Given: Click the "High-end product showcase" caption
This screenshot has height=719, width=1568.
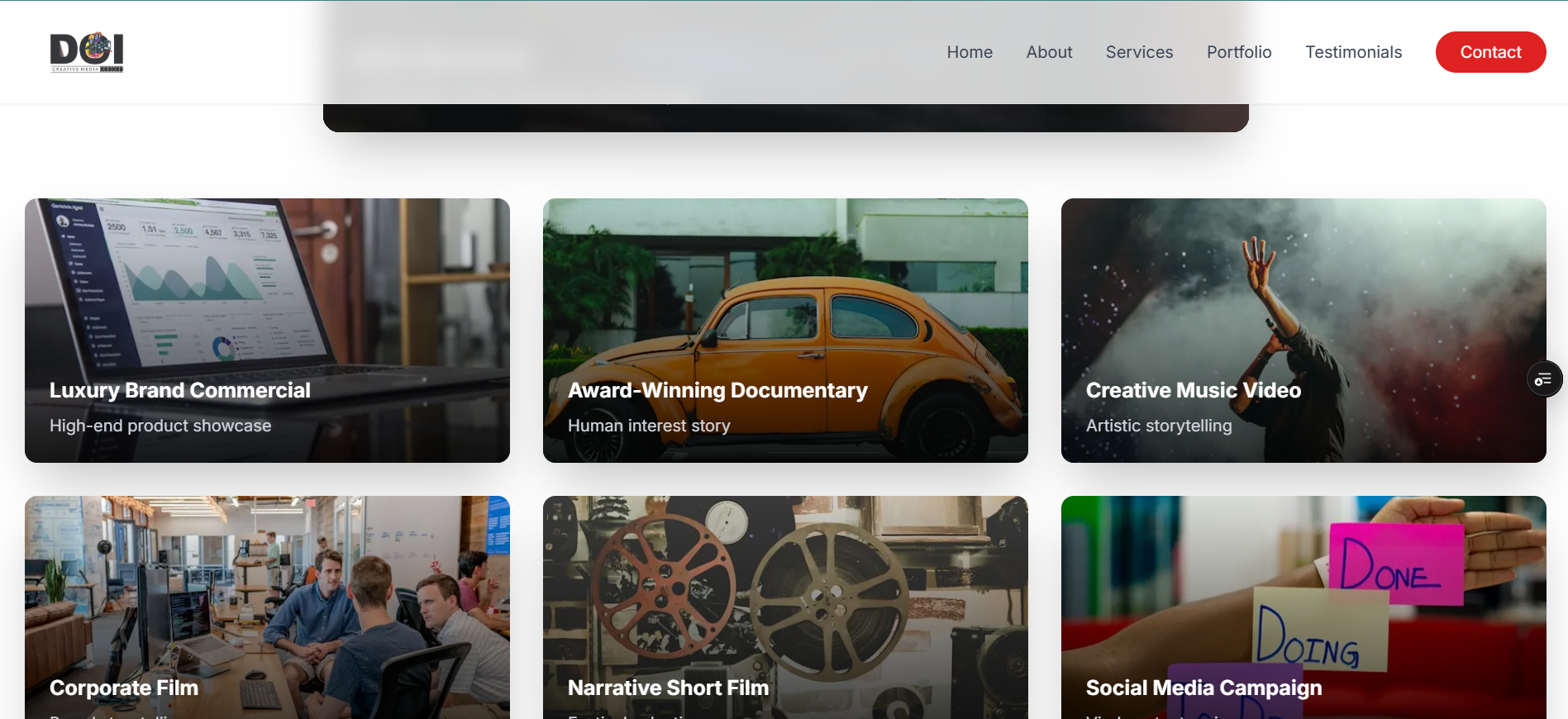Looking at the screenshot, I should click(x=160, y=426).
